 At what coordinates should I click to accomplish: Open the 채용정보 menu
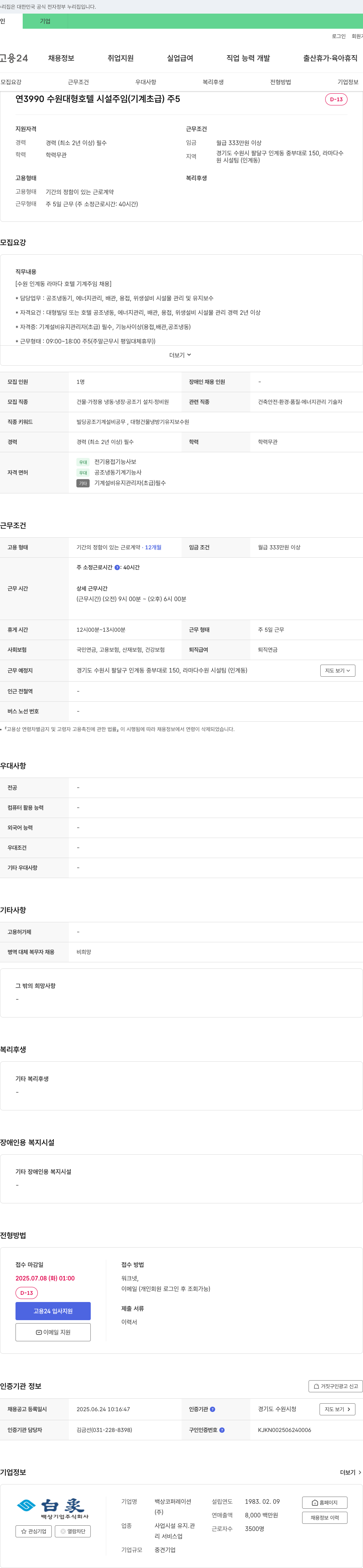tap(61, 59)
